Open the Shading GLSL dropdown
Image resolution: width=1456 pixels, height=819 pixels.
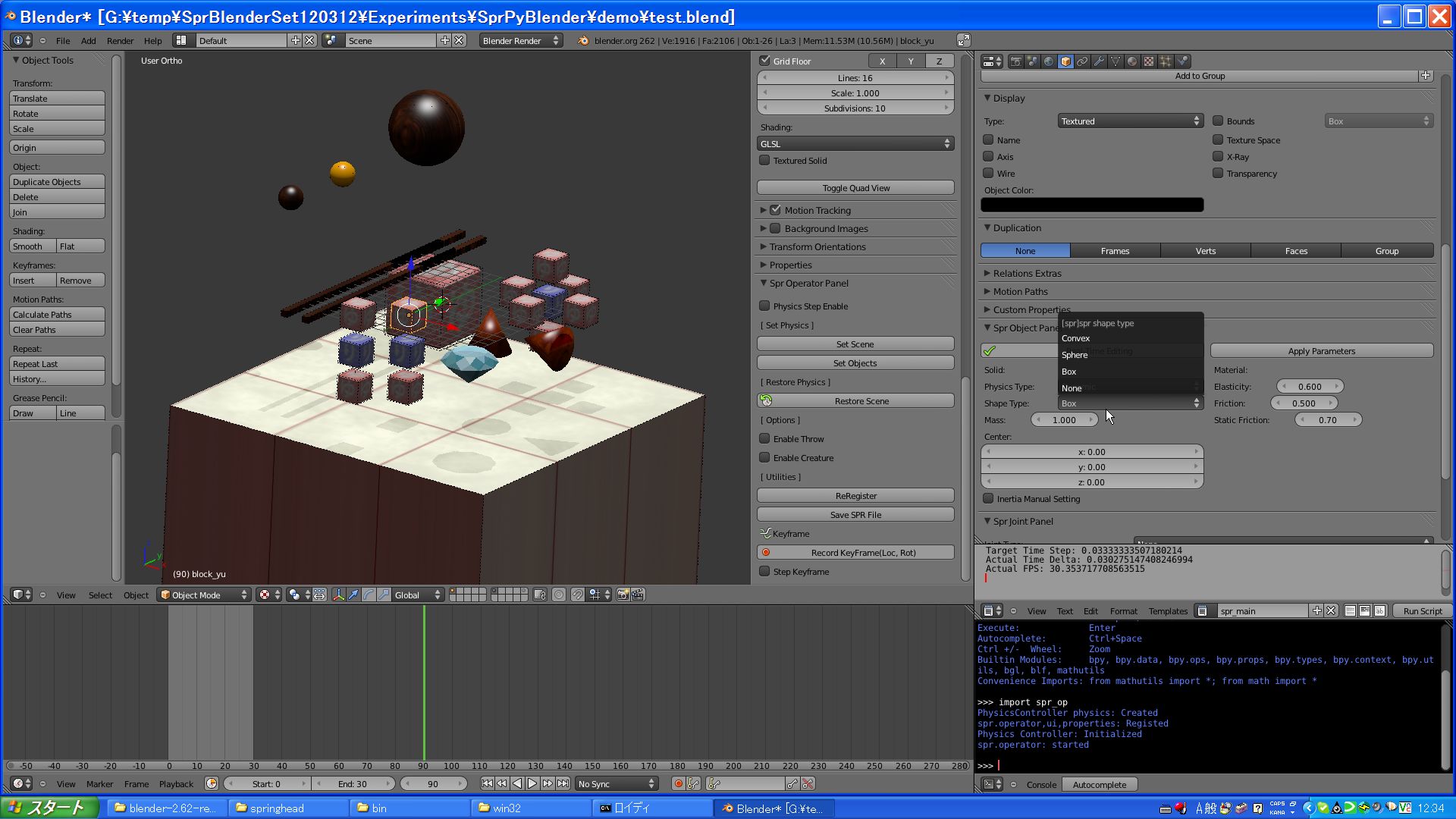855,143
